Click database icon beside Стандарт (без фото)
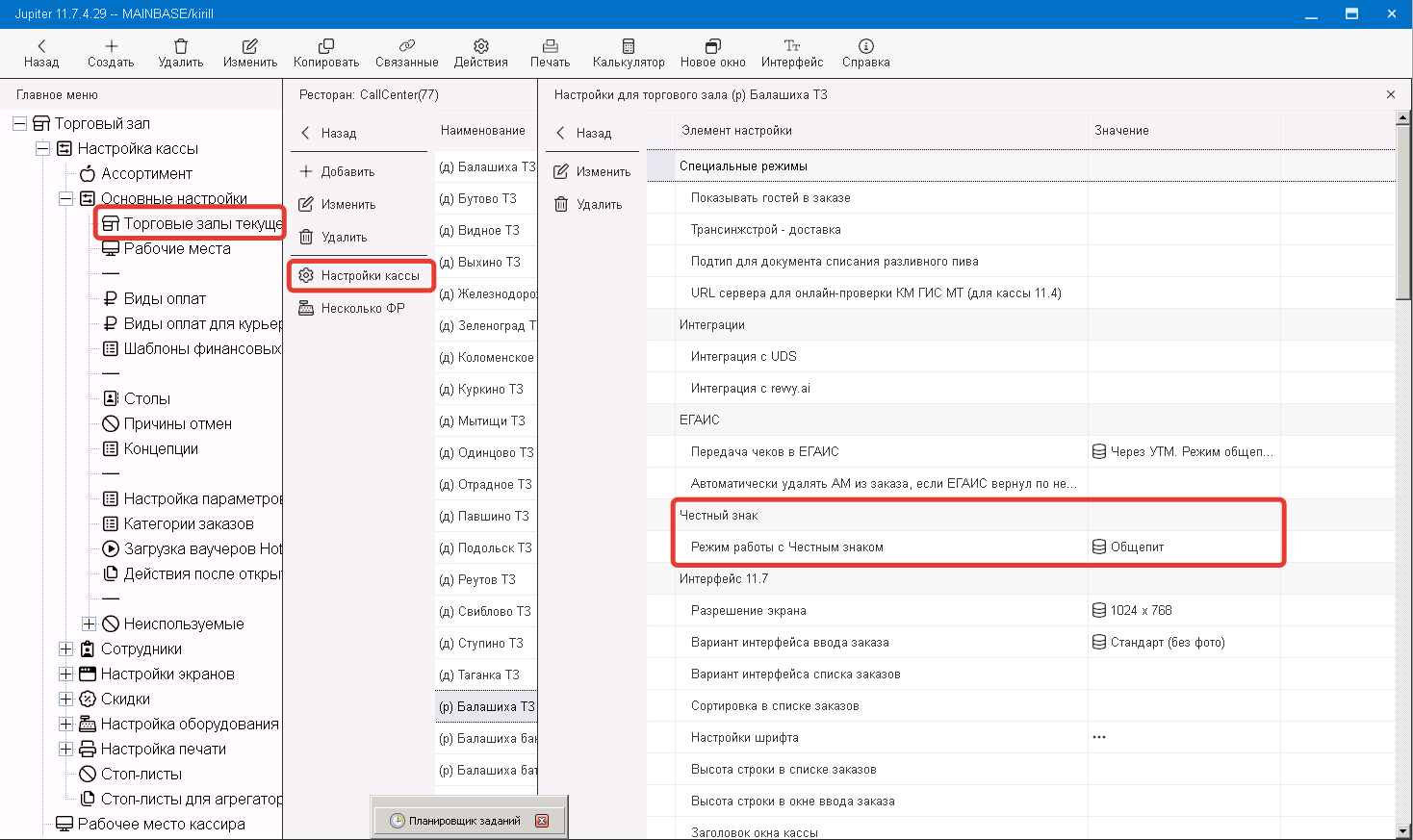This screenshot has width=1413, height=840. point(1099,642)
